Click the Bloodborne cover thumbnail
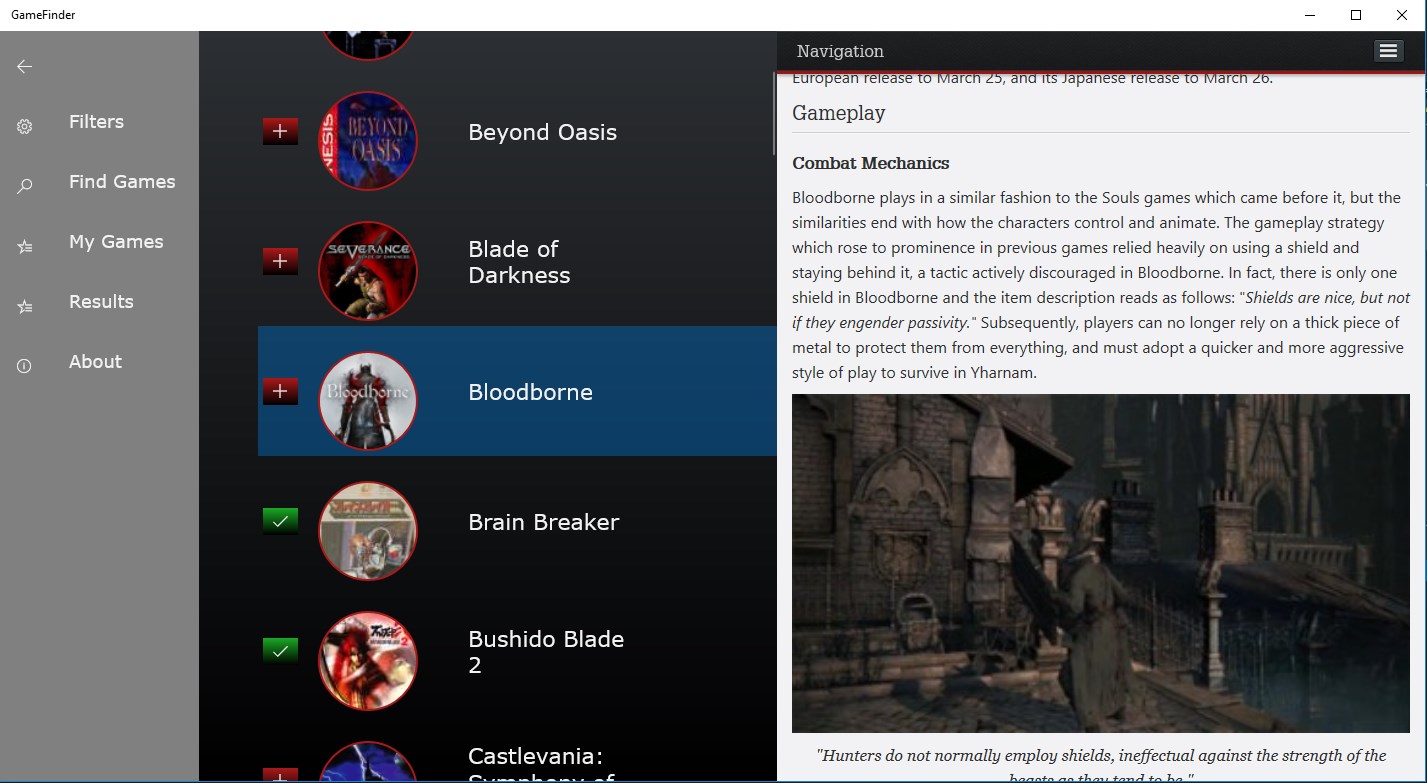Image resolution: width=1427 pixels, height=783 pixels. [368, 401]
